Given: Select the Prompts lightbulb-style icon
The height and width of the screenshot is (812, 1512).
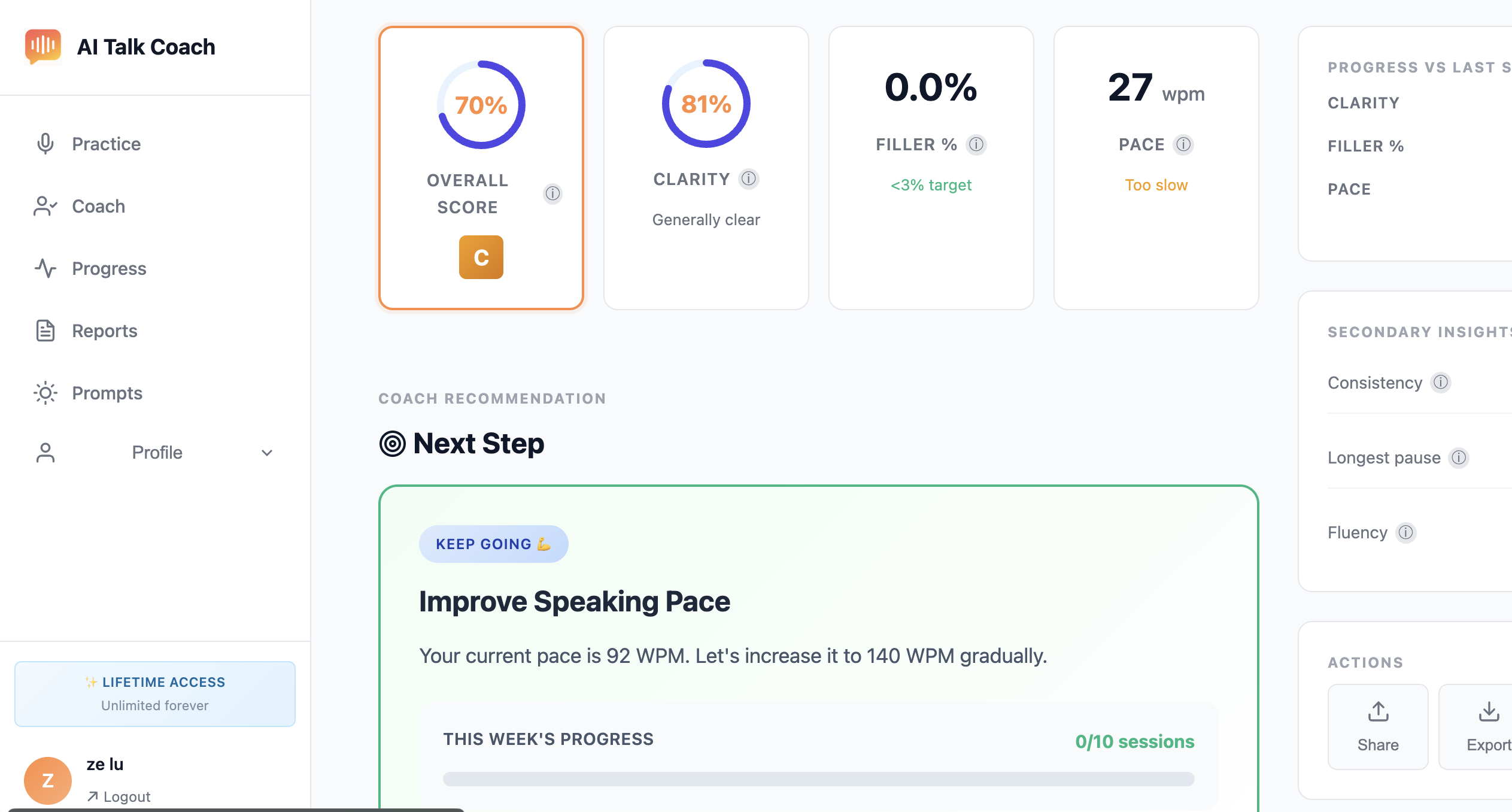Looking at the screenshot, I should point(45,393).
